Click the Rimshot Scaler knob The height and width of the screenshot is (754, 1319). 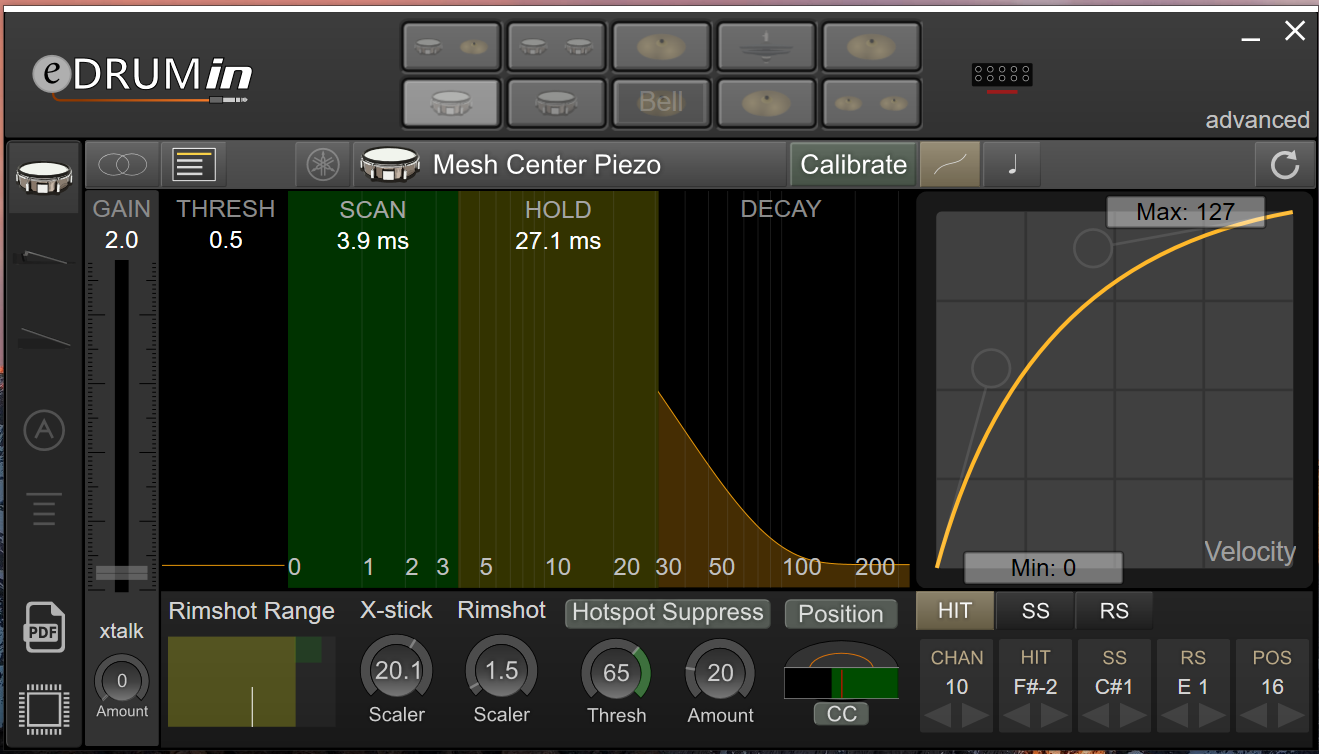point(501,671)
